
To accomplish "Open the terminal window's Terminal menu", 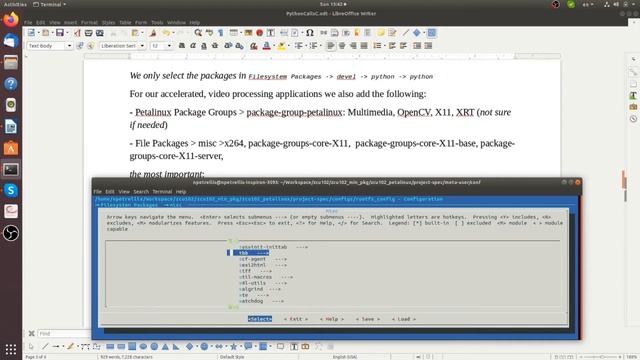I will 162,191.
